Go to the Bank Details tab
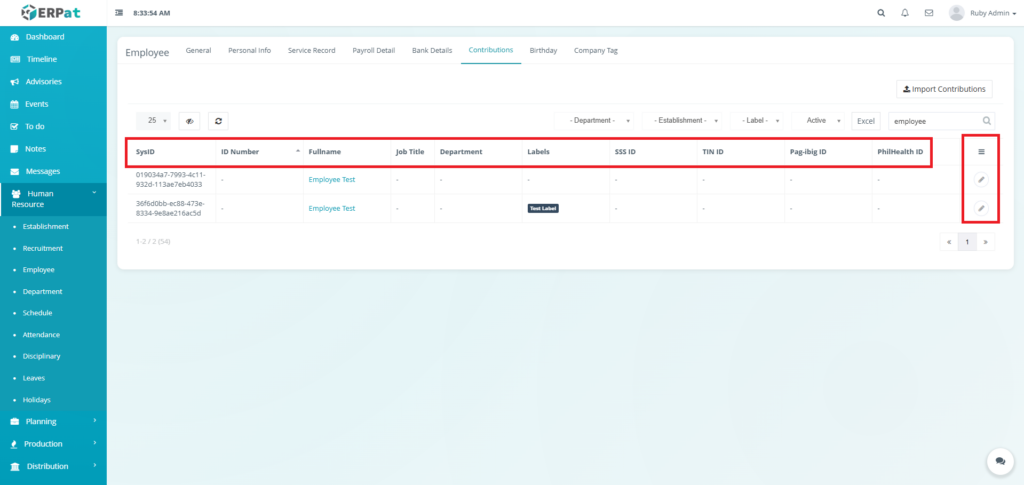 tap(432, 50)
